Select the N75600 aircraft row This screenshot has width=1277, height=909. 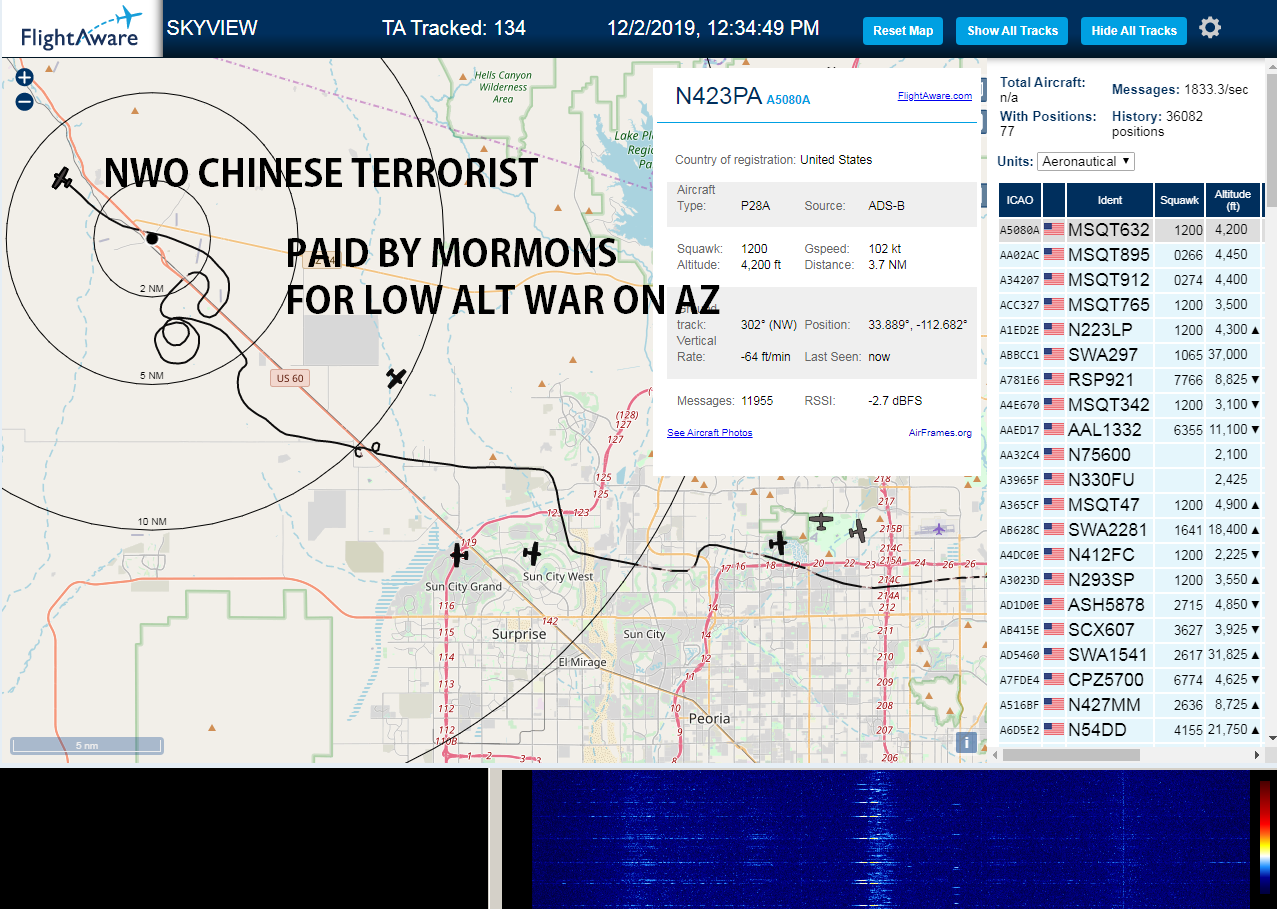[1130, 455]
